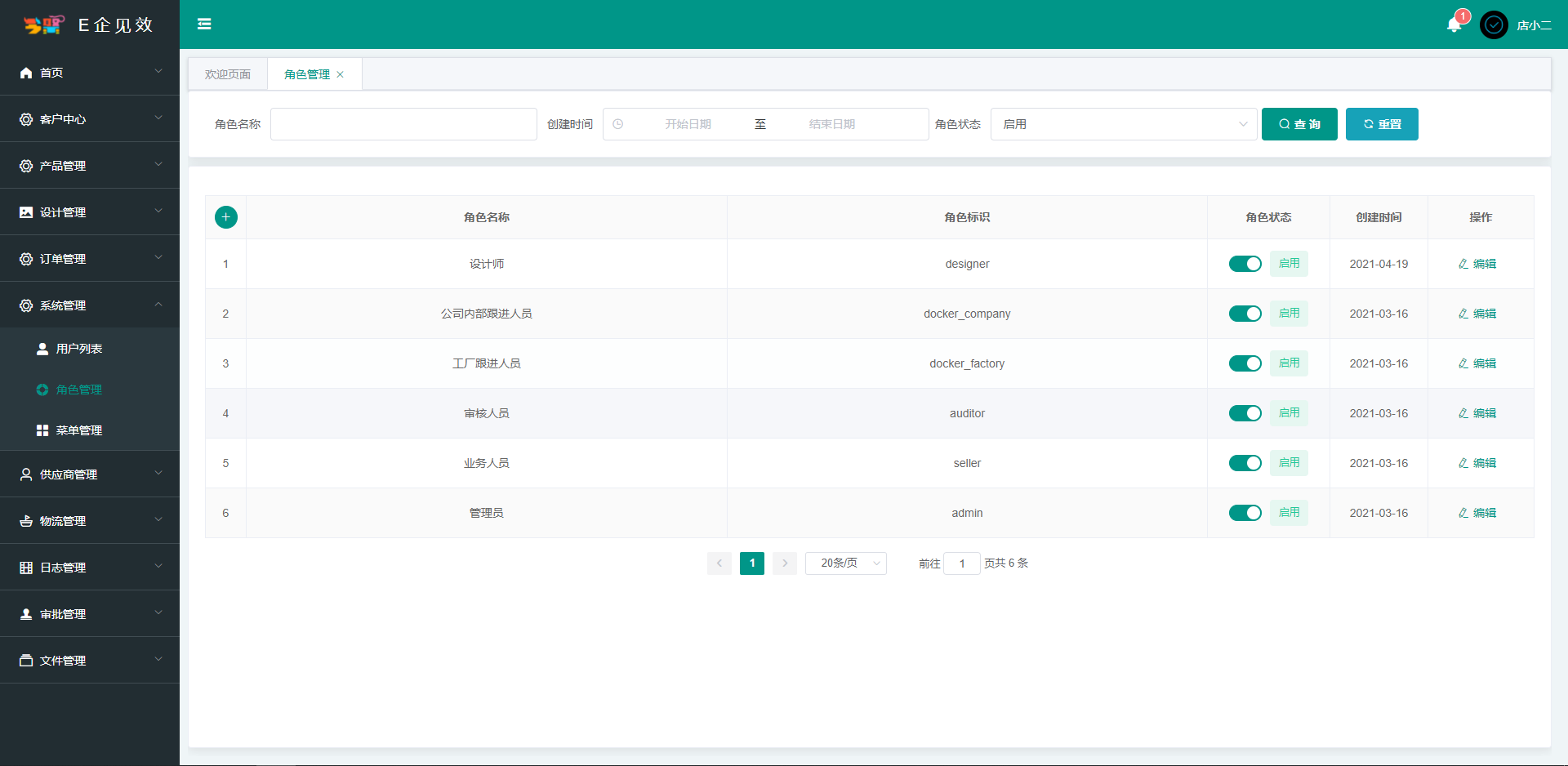Screen dimensions: 1568x766
Task: Click the page number input field
Action: (961, 563)
